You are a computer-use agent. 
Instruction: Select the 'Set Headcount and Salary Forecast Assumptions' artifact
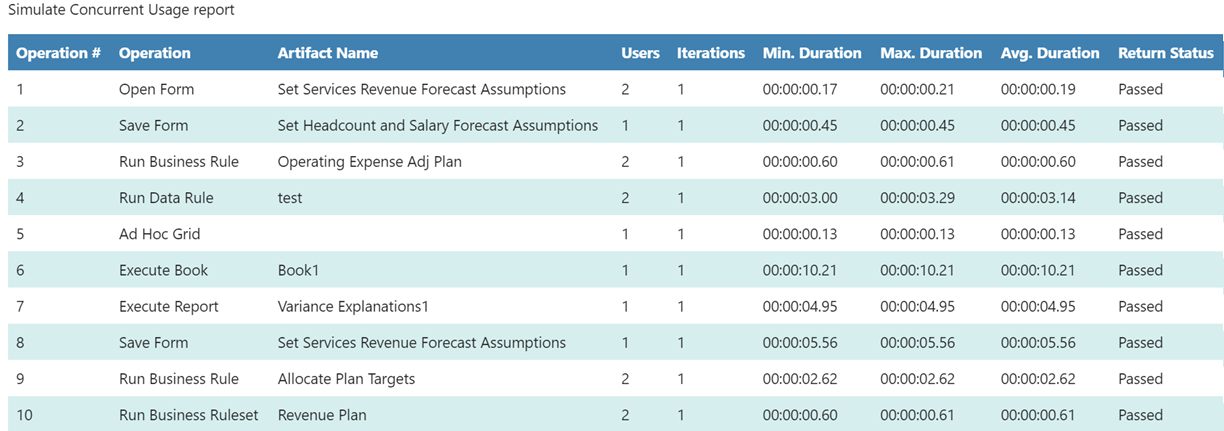click(x=437, y=125)
